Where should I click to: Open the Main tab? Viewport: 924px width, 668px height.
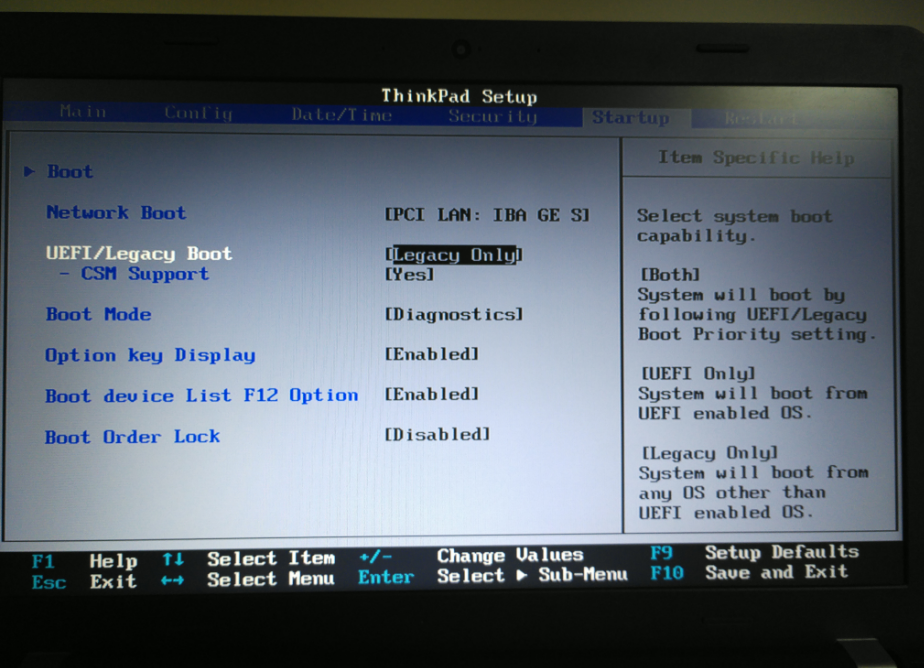83,111
